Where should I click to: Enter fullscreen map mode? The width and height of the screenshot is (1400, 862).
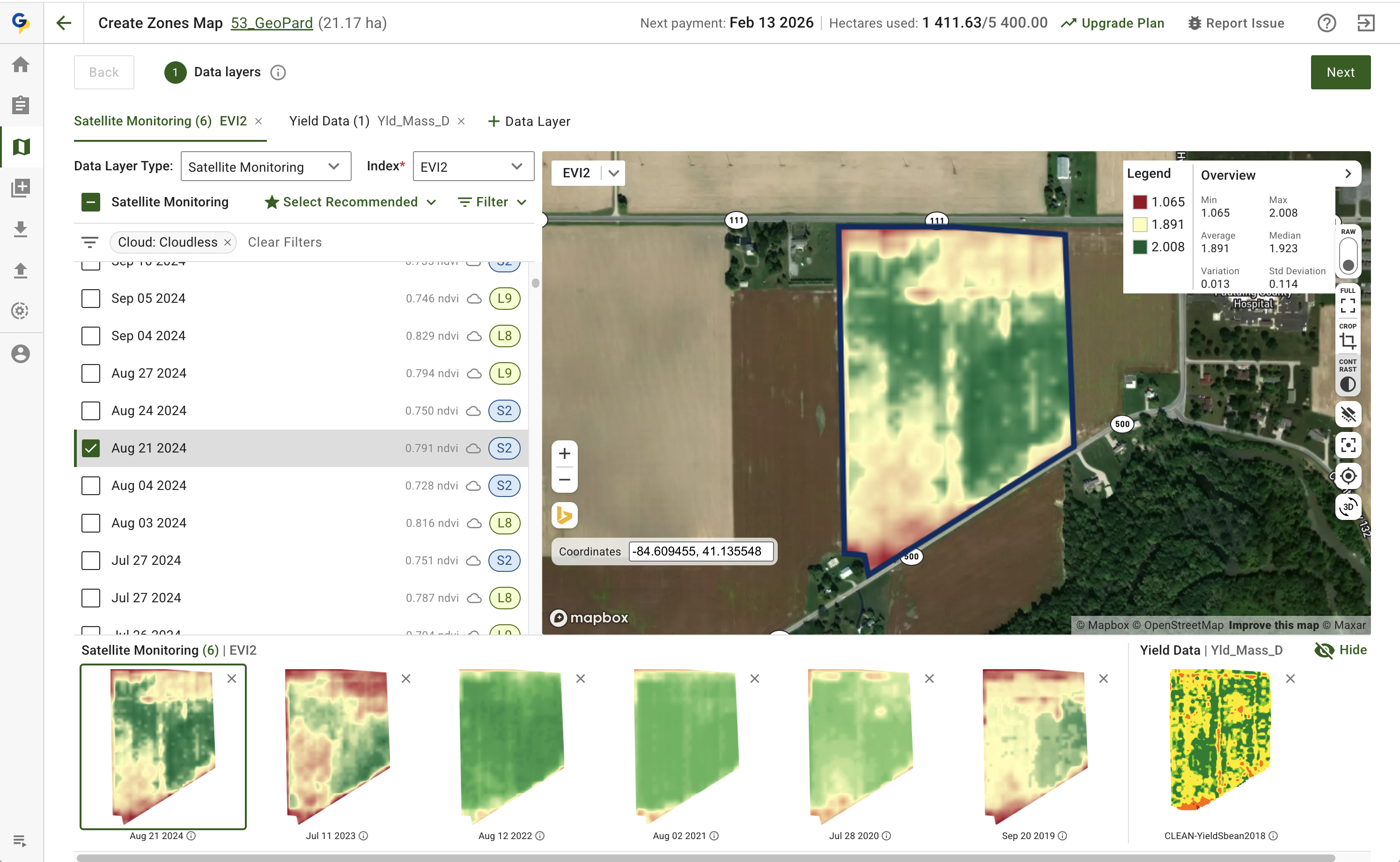click(x=1348, y=306)
